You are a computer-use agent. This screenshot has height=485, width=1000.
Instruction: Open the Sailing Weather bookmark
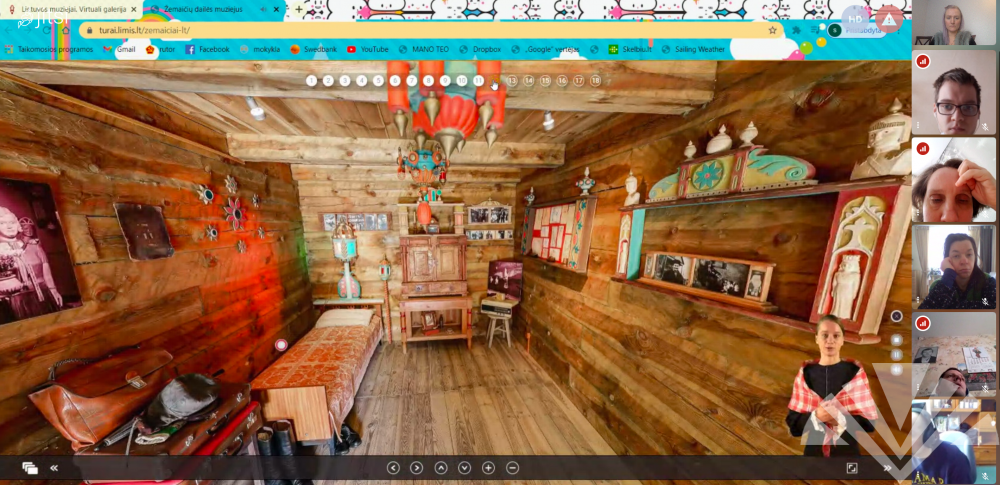pyautogui.click(x=693, y=49)
